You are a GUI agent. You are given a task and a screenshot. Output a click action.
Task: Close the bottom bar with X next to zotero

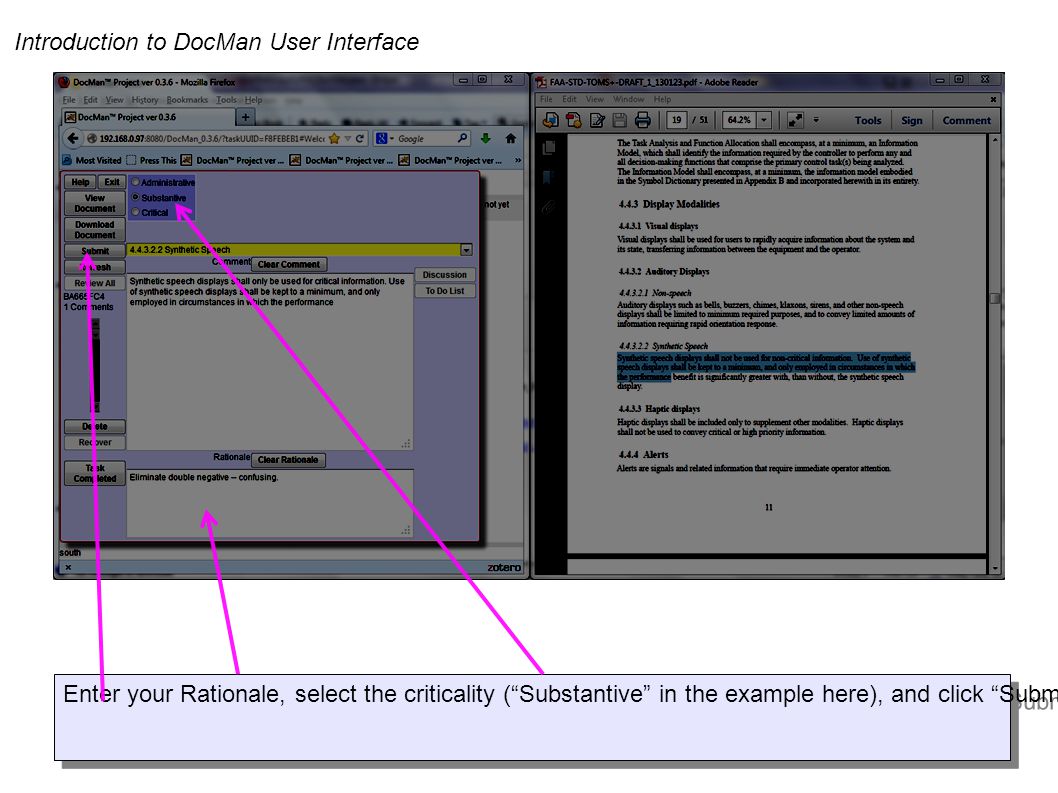coord(68,568)
